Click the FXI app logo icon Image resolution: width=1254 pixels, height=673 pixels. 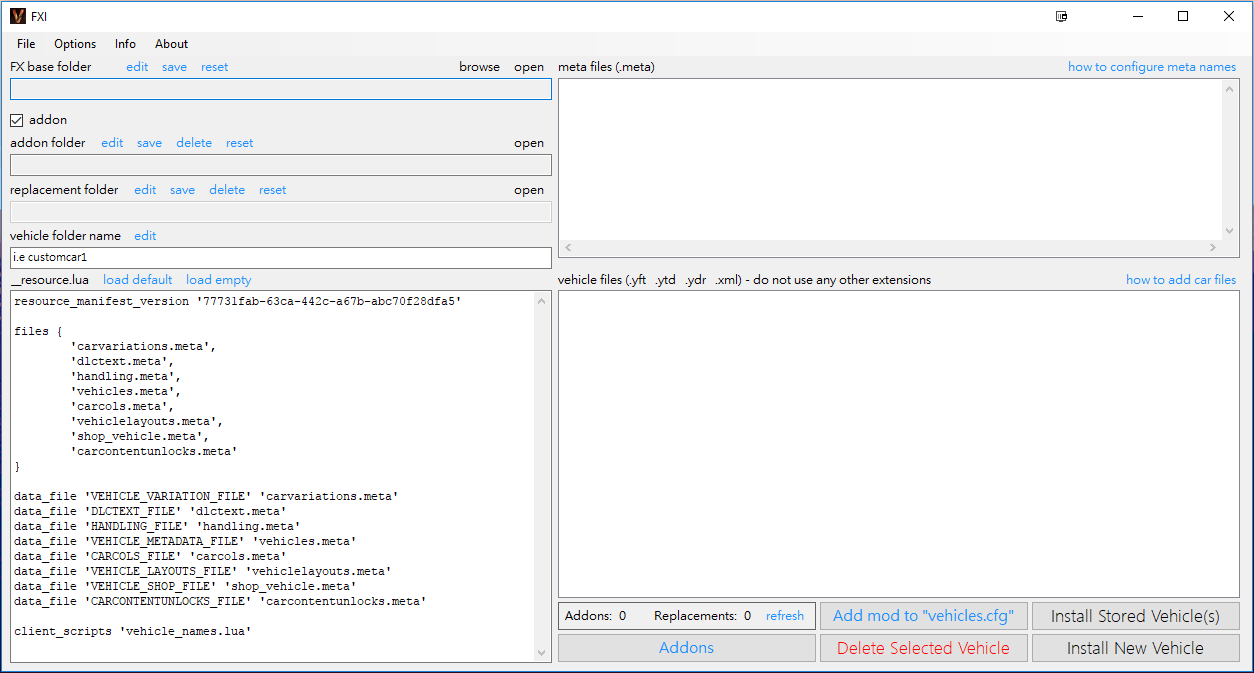pyautogui.click(x=18, y=16)
